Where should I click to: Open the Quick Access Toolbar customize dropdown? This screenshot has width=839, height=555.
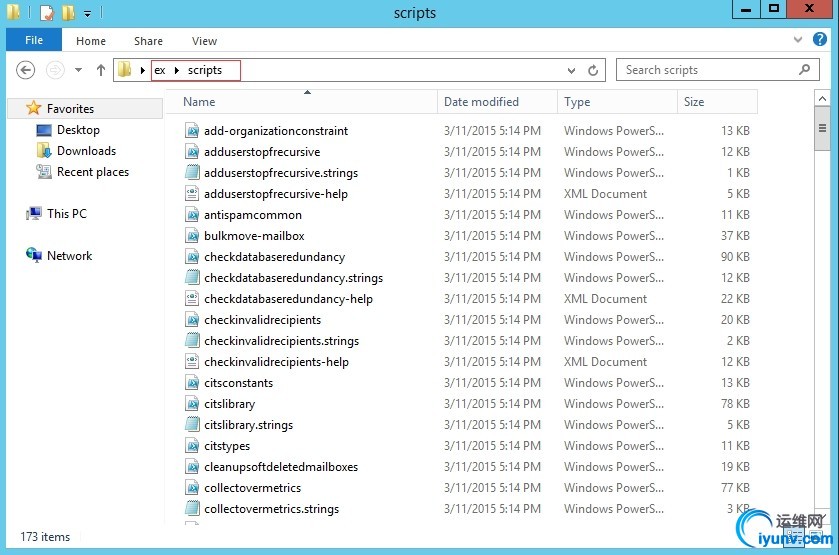coord(87,13)
